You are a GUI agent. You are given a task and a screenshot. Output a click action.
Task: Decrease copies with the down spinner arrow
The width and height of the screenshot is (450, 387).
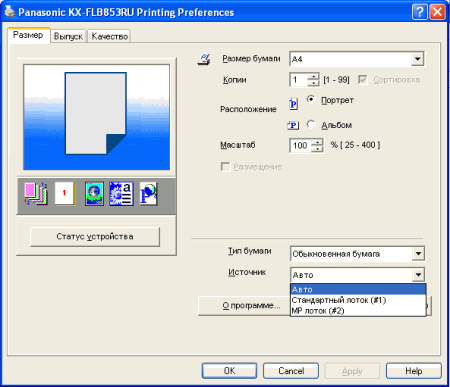(313, 83)
